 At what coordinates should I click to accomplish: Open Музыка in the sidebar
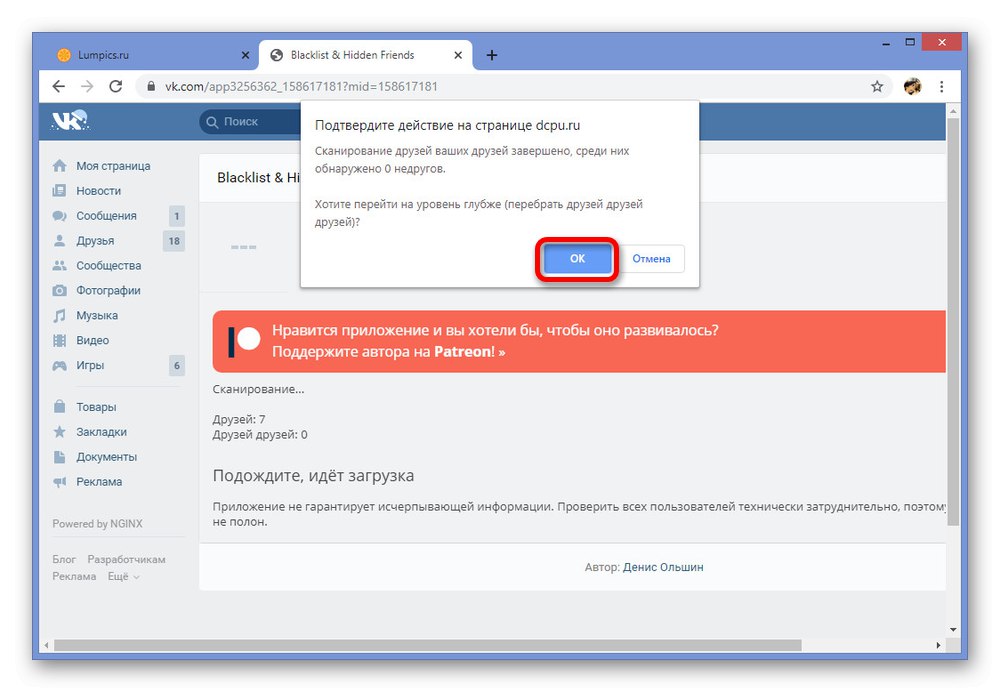pyautogui.click(x=97, y=315)
